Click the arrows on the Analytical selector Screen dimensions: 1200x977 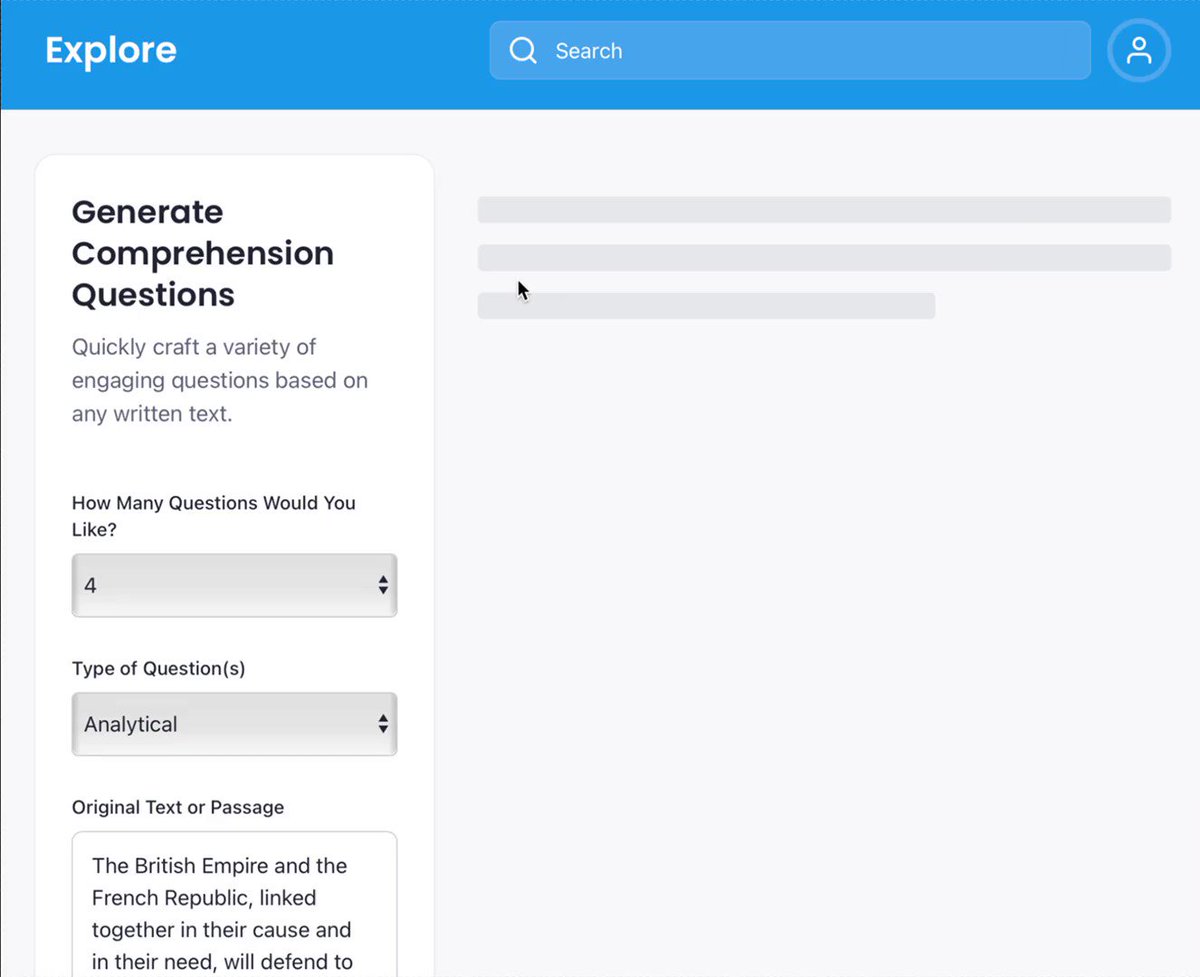click(x=383, y=724)
